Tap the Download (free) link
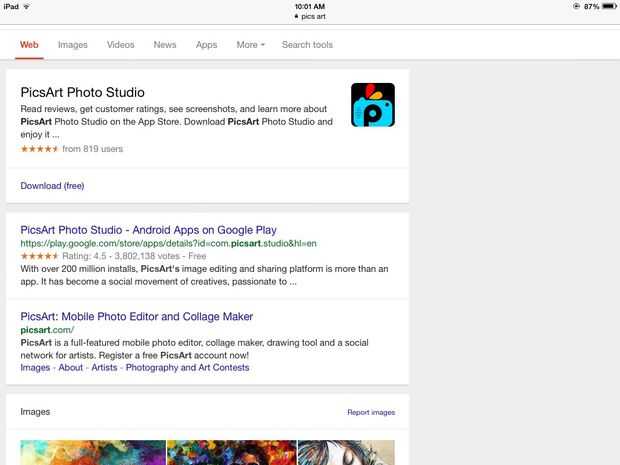The width and height of the screenshot is (620, 465). tap(52, 186)
